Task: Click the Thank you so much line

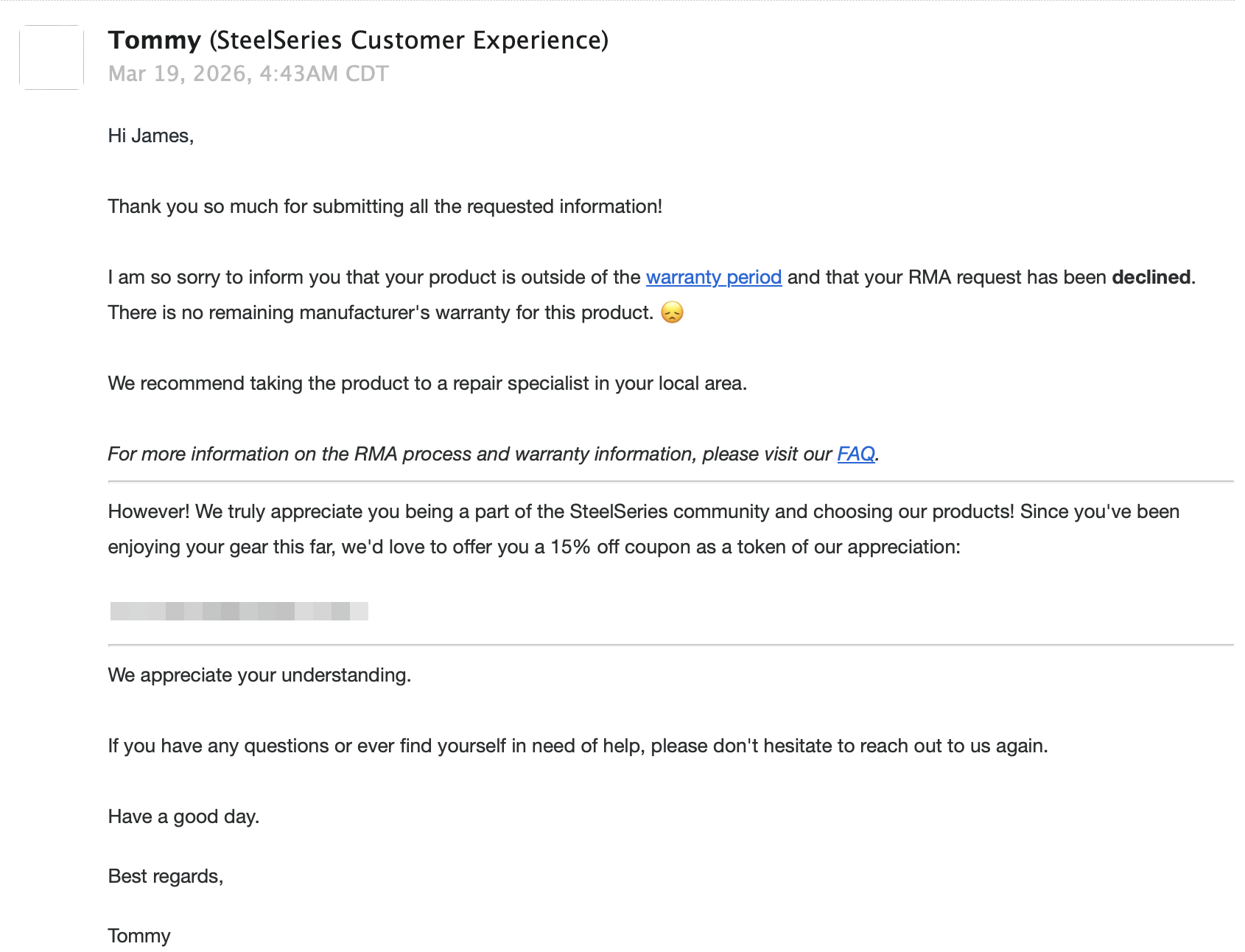Action: [x=385, y=206]
